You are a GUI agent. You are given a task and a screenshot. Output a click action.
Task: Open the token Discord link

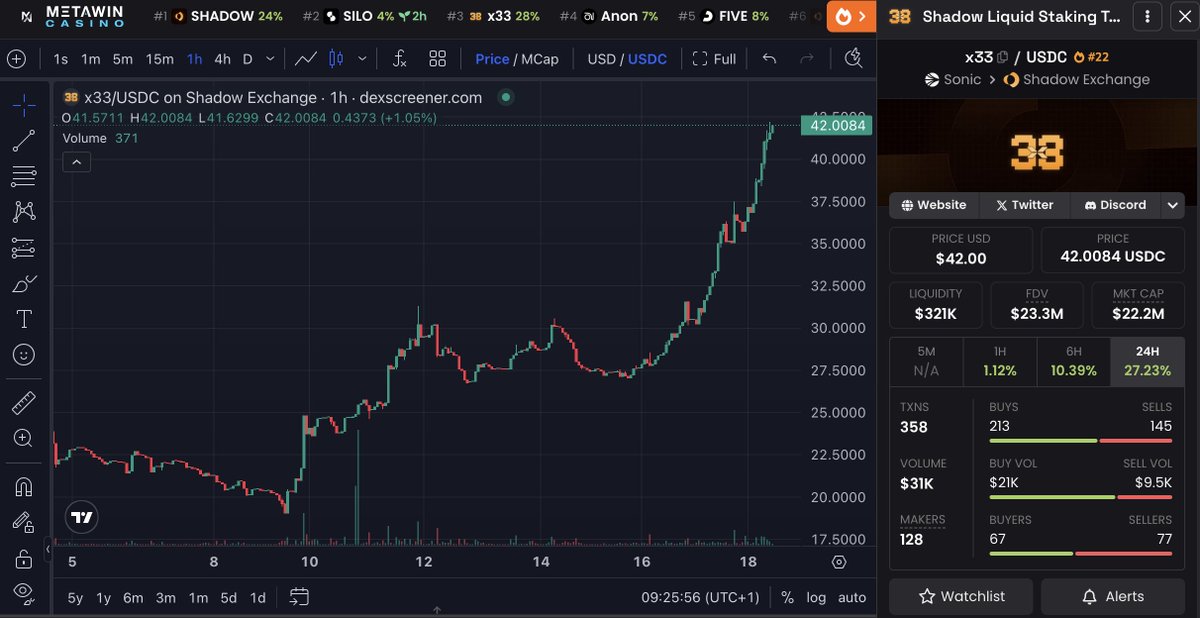click(1114, 205)
